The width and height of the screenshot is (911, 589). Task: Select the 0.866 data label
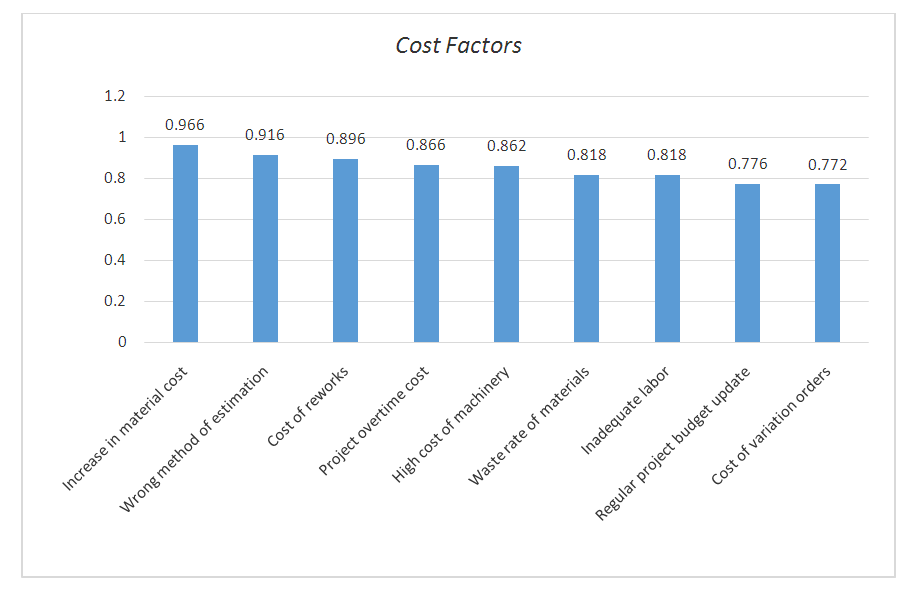[x=426, y=145]
